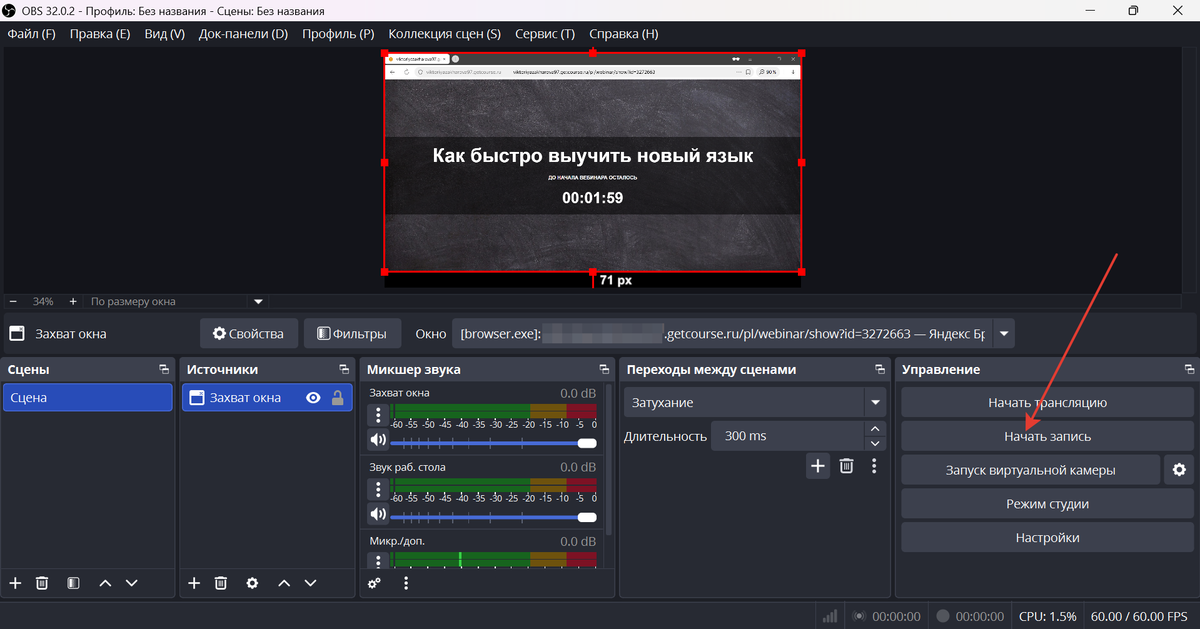The image size is (1200, 629).
Task: Mute the Захват окна audio channel
Action: (x=378, y=440)
